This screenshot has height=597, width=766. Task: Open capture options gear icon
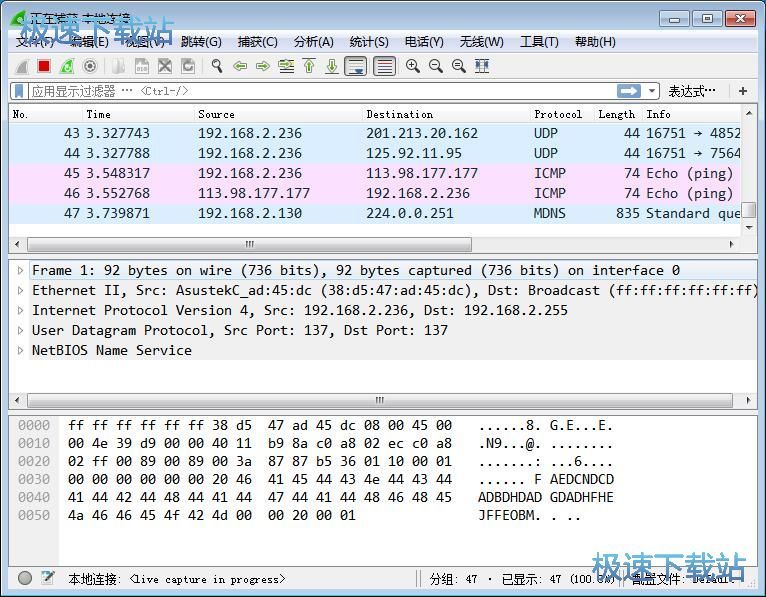(x=90, y=66)
